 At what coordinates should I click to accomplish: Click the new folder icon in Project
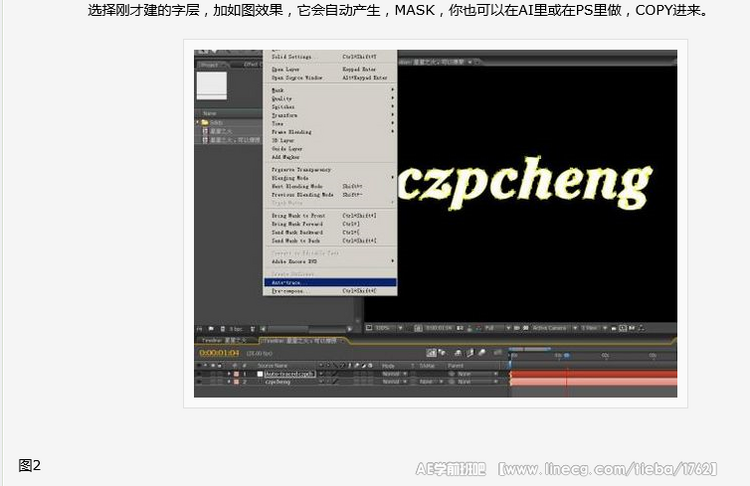pyautogui.click(x=211, y=329)
